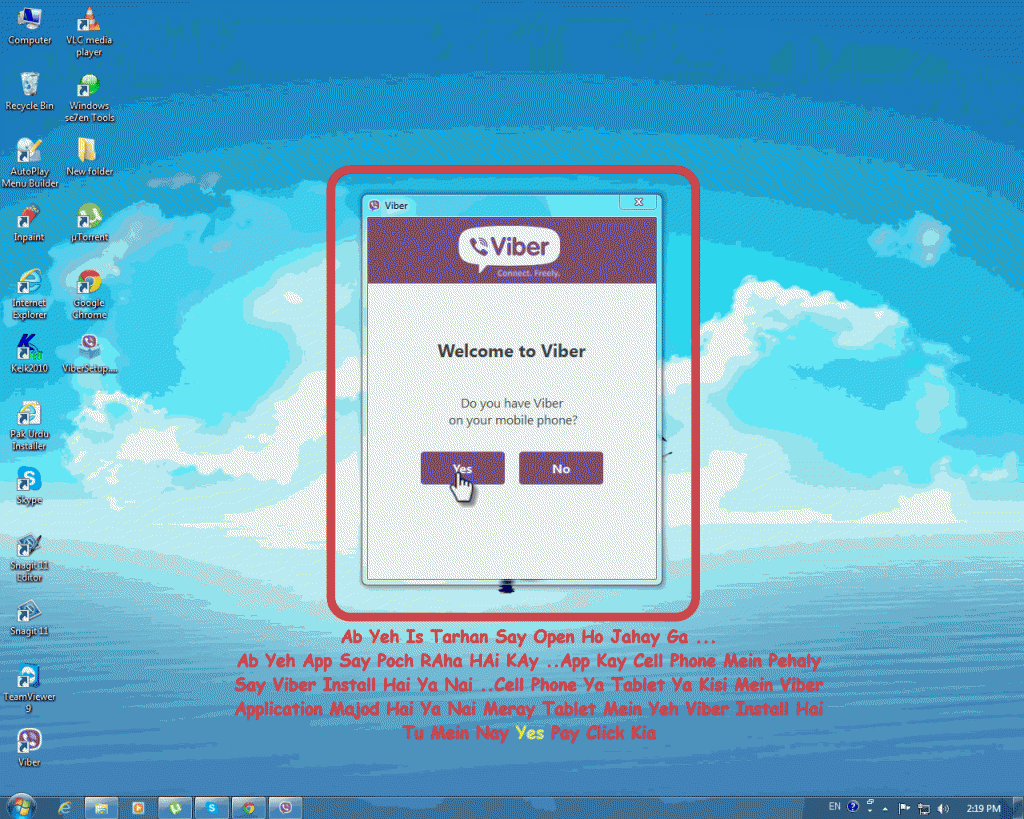Open the Windows Start menu
1024x819 pixels.
[21, 807]
